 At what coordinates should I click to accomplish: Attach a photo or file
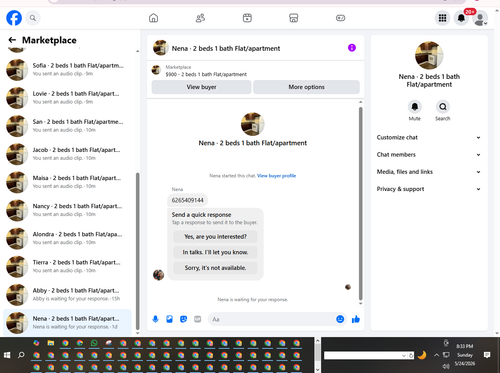pyautogui.click(x=169, y=319)
